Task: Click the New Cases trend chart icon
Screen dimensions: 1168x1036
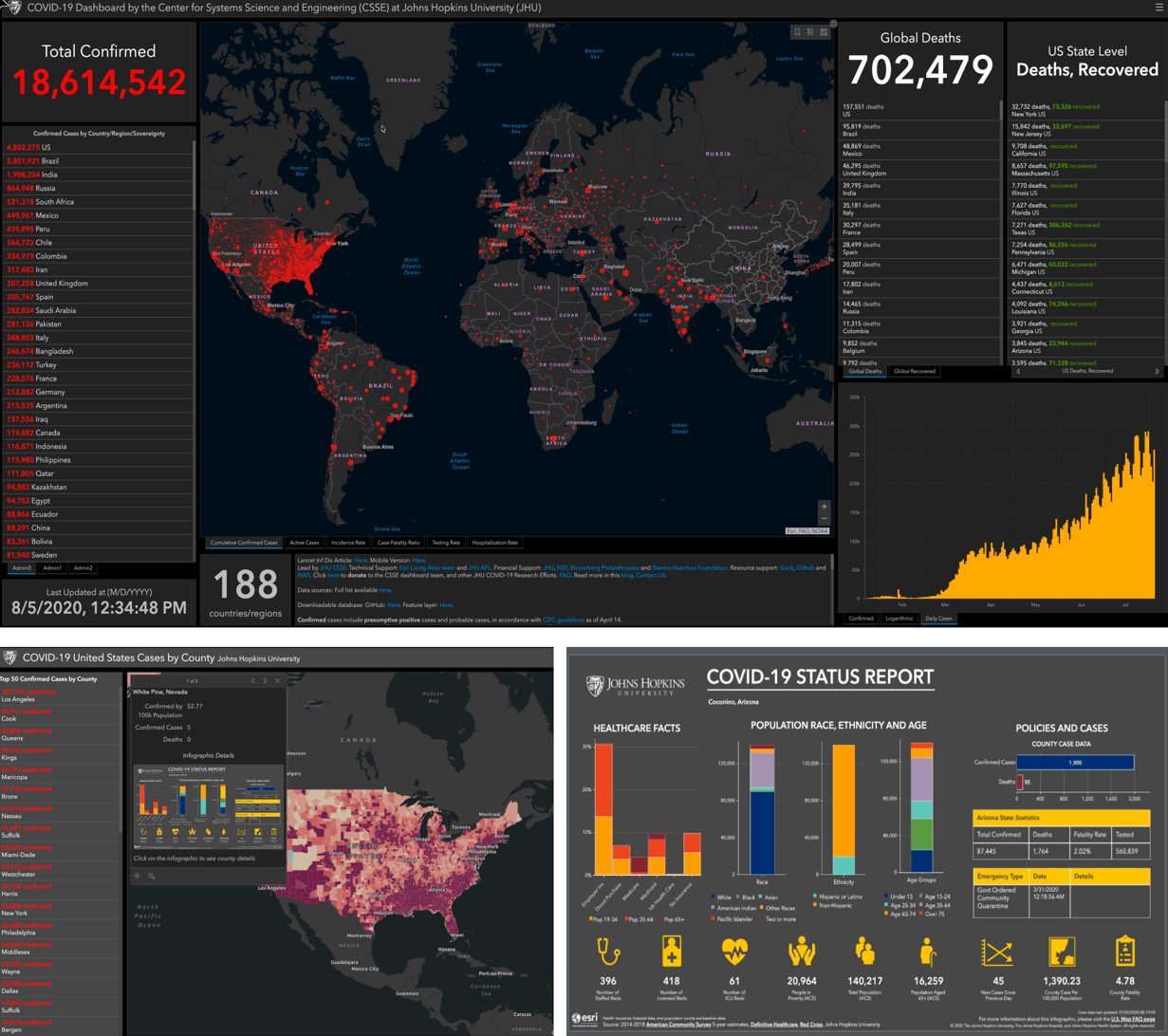Action: point(998,953)
